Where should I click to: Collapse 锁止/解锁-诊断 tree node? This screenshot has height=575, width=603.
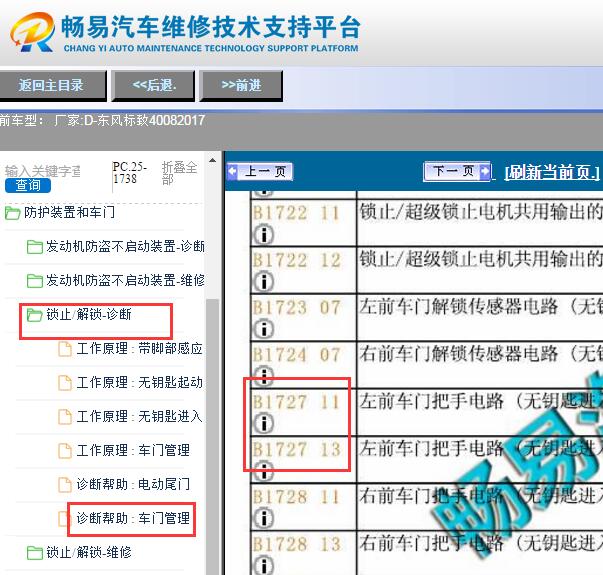(89, 315)
